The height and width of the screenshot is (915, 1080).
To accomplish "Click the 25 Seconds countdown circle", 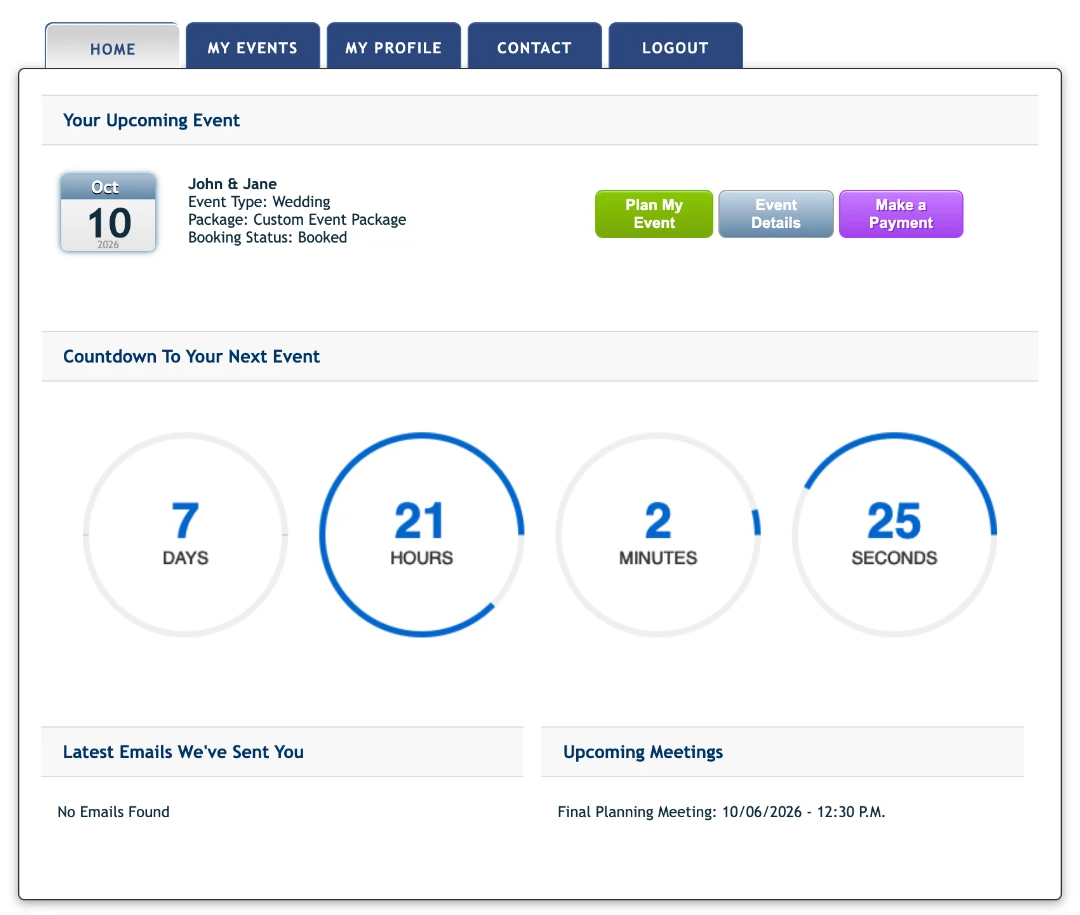I will tap(894, 534).
